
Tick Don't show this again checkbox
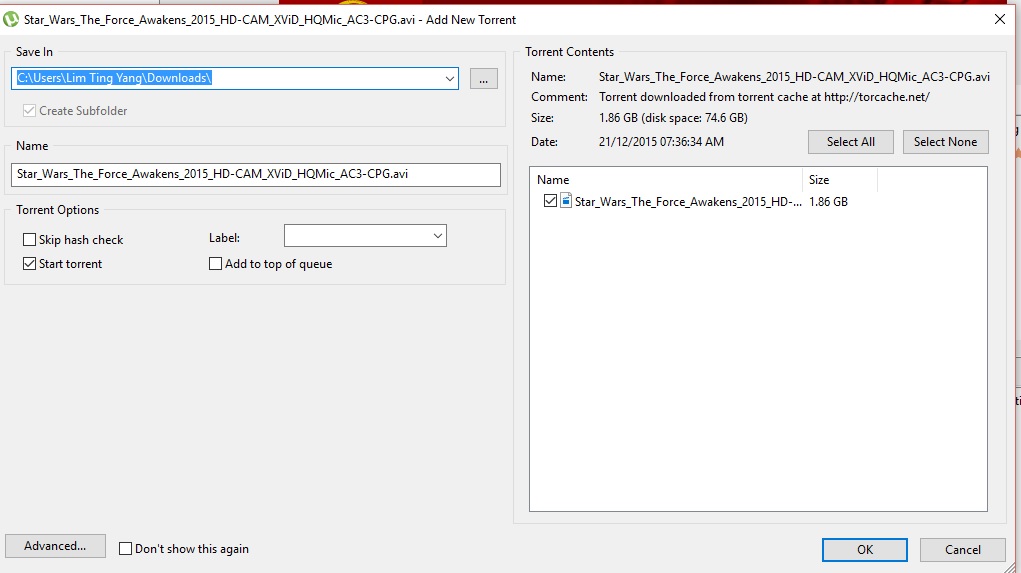pyautogui.click(x=126, y=549)
